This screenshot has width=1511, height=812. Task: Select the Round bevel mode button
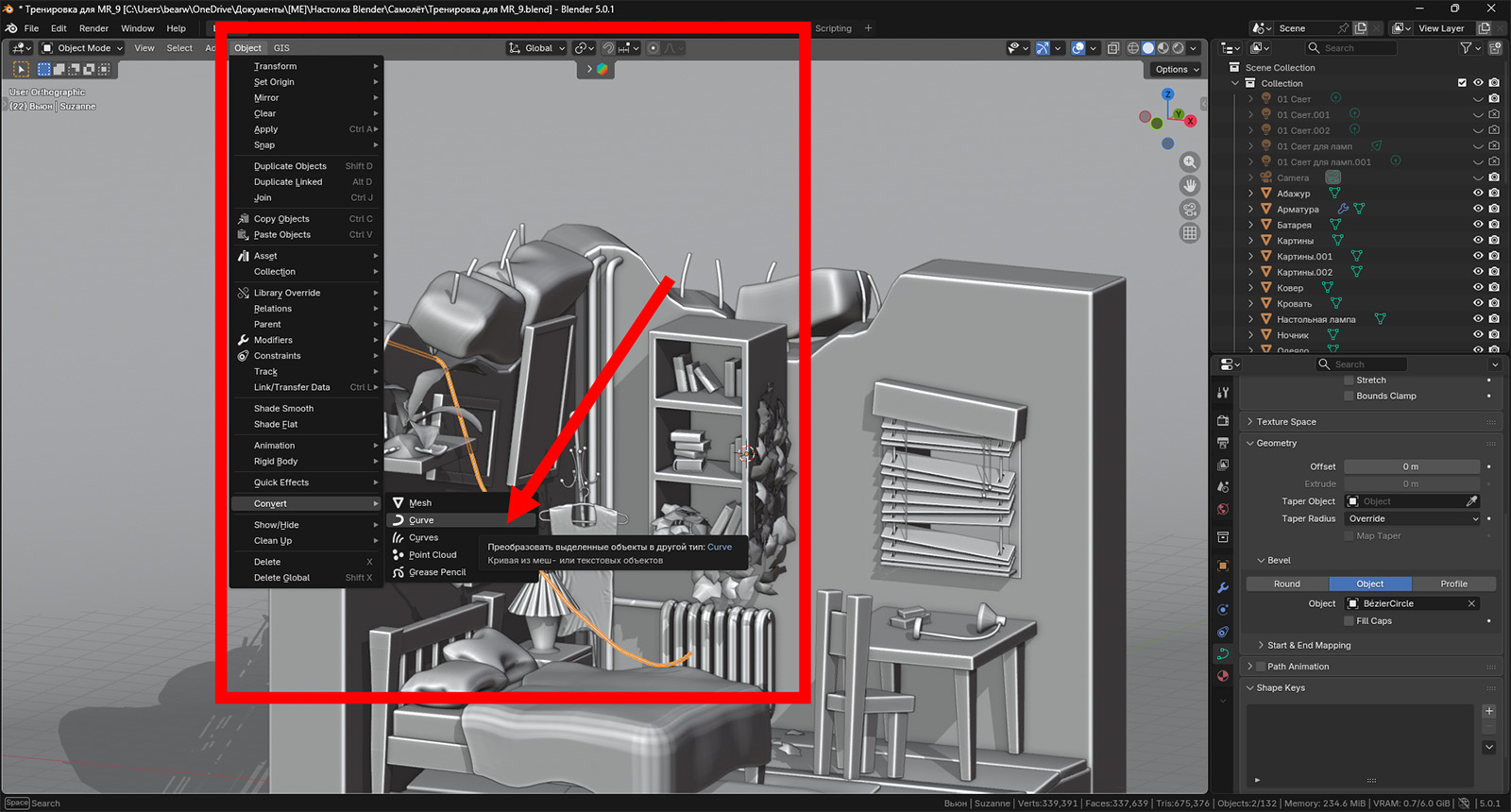point(1287,584)
